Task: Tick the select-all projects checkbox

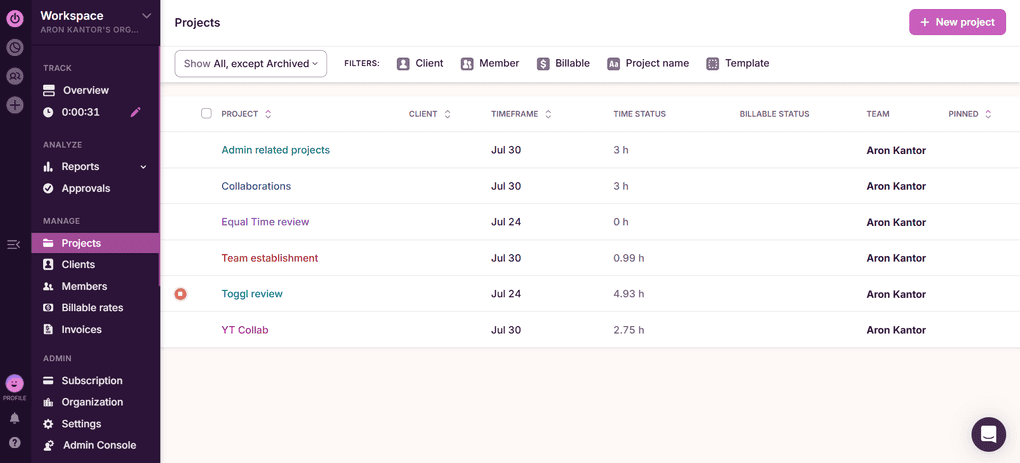Action: tap(206, 113)
